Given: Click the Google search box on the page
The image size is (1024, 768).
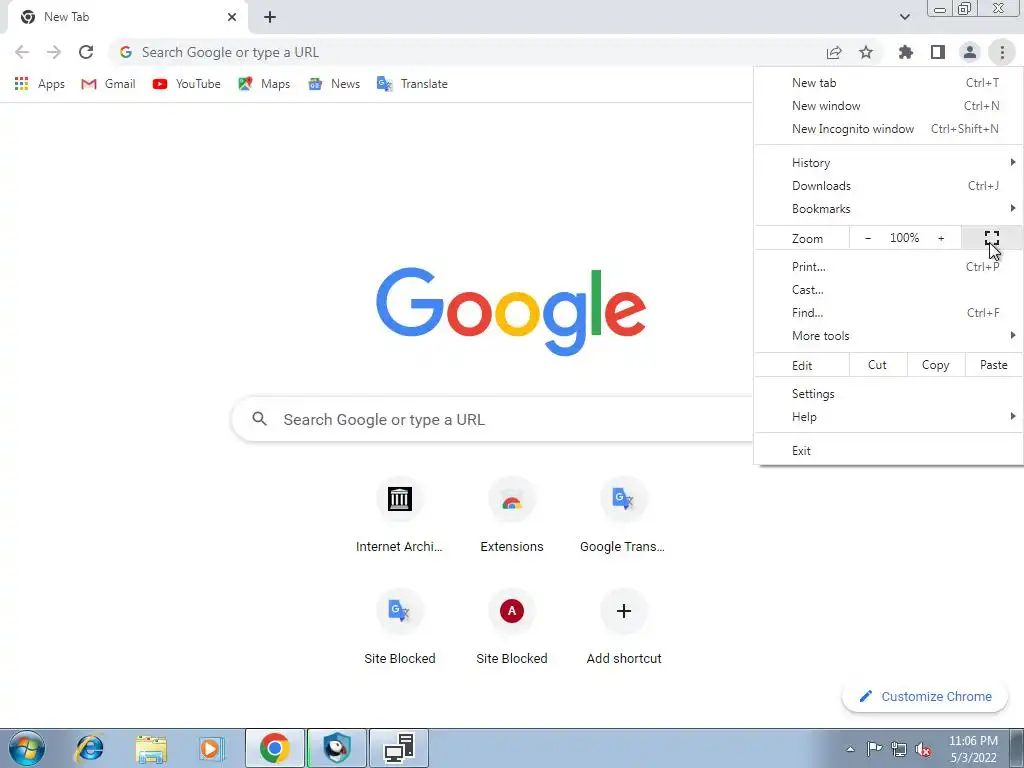Looking at the screenshot, I should 493,419.
